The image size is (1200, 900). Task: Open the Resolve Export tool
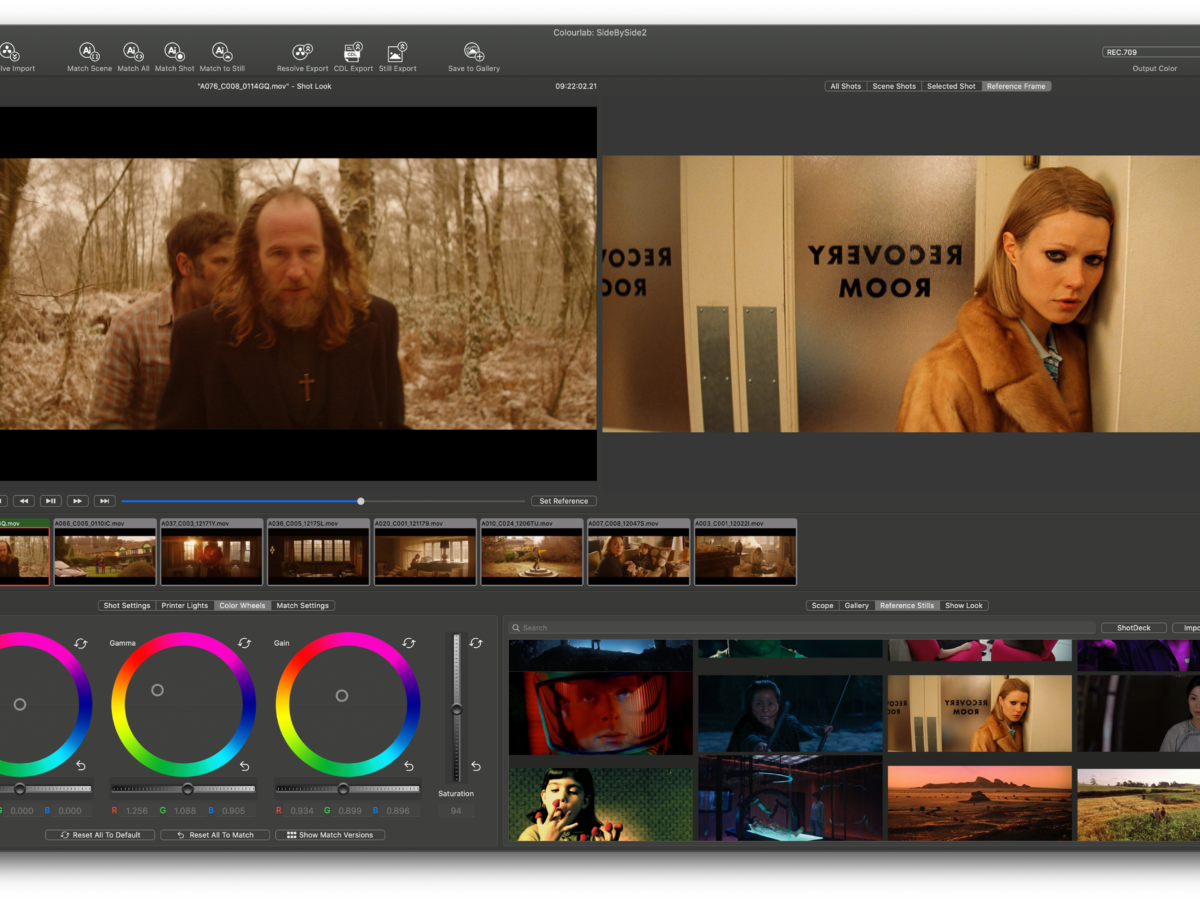tap(302, 52)
